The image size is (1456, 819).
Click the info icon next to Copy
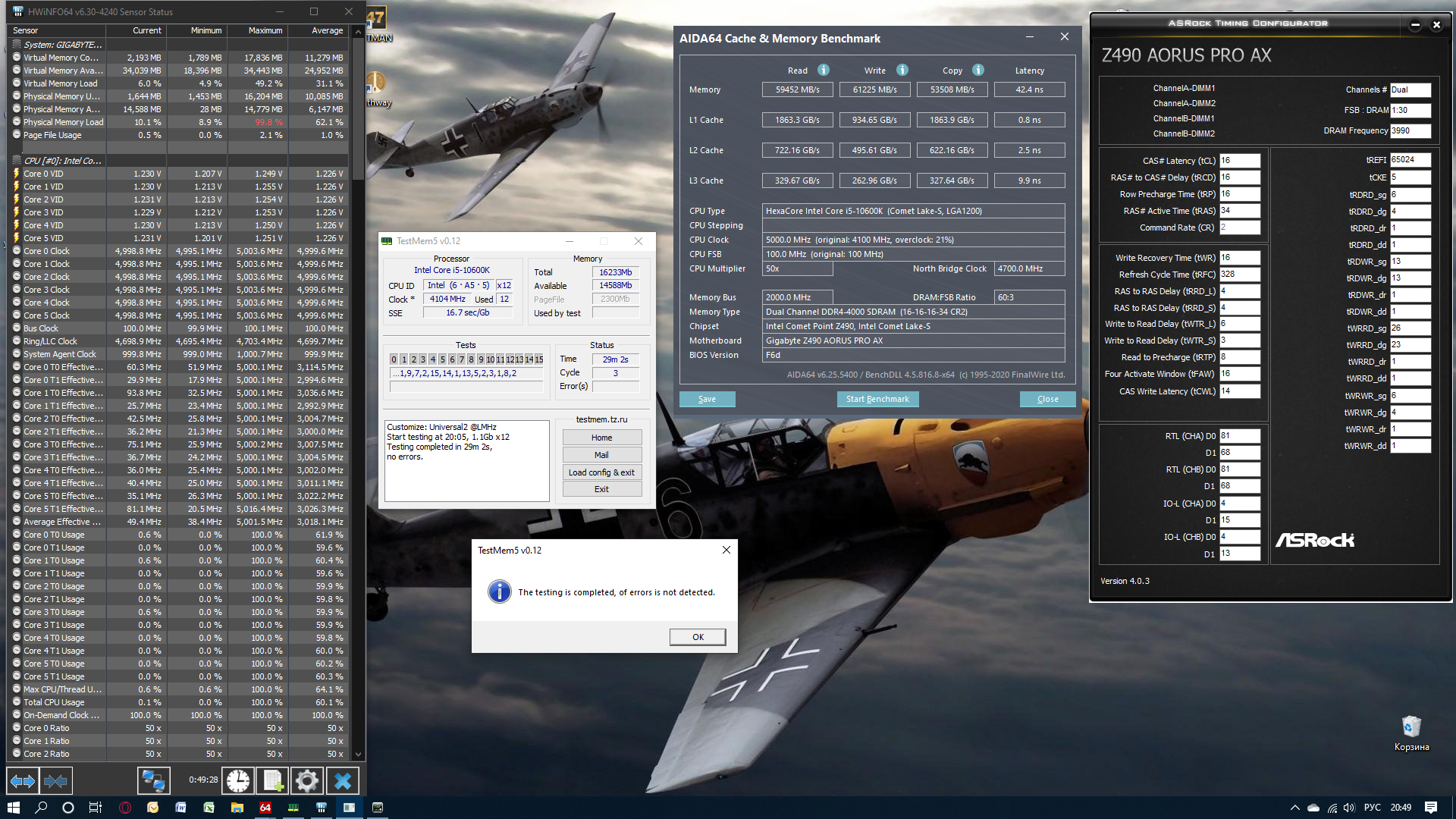click(x=978, y=71)
